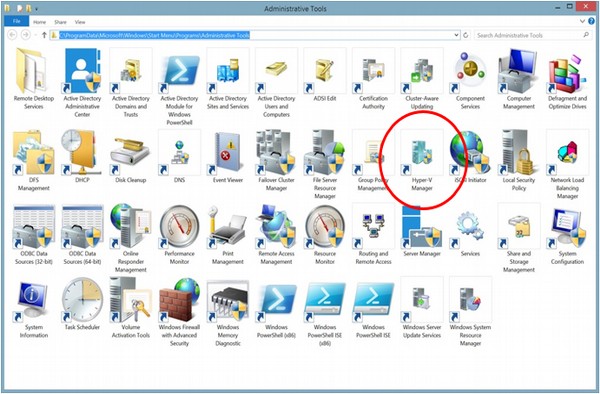This screenshot has height=394, width=600.
Task: Open ODBC Data Sources (32-bit)
Action: [34, 234]
